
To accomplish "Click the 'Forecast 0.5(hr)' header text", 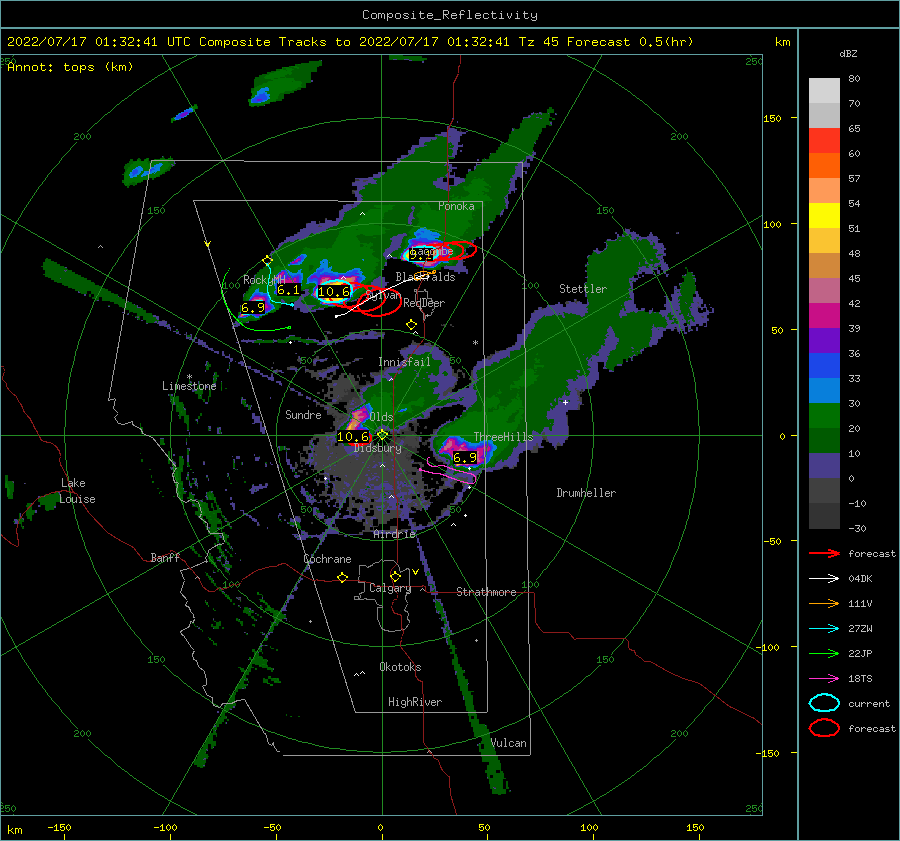I will pos(630,42).
